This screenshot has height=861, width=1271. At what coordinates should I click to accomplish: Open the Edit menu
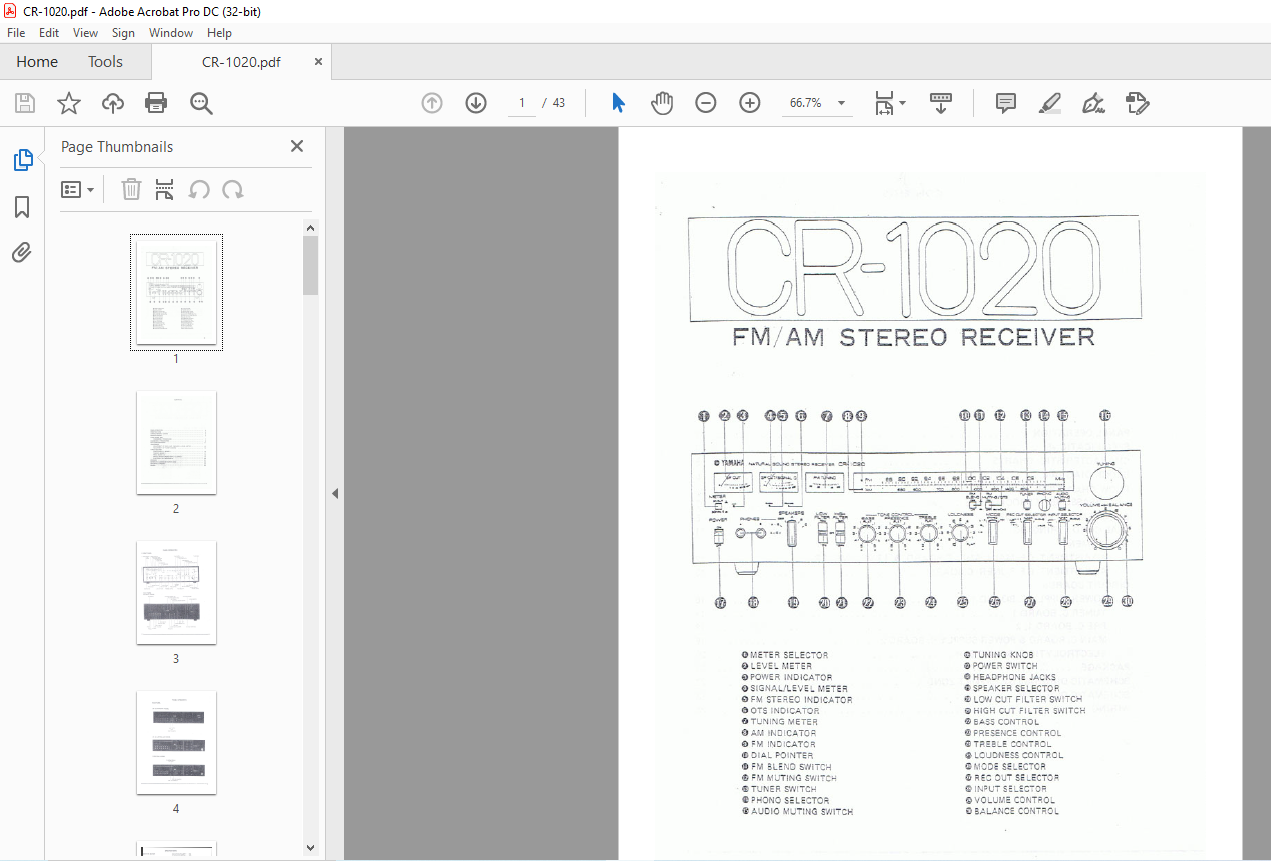(x=49, y=33)
